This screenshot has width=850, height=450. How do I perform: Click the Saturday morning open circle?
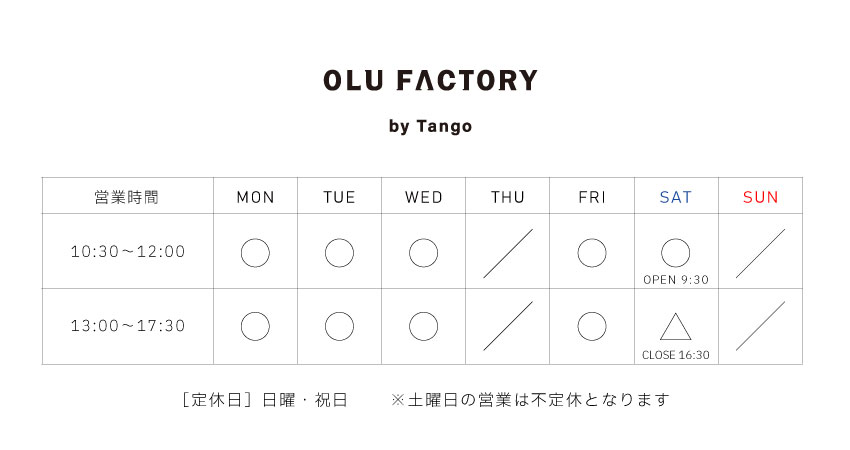pyautogui.click(x=676, y=252)
